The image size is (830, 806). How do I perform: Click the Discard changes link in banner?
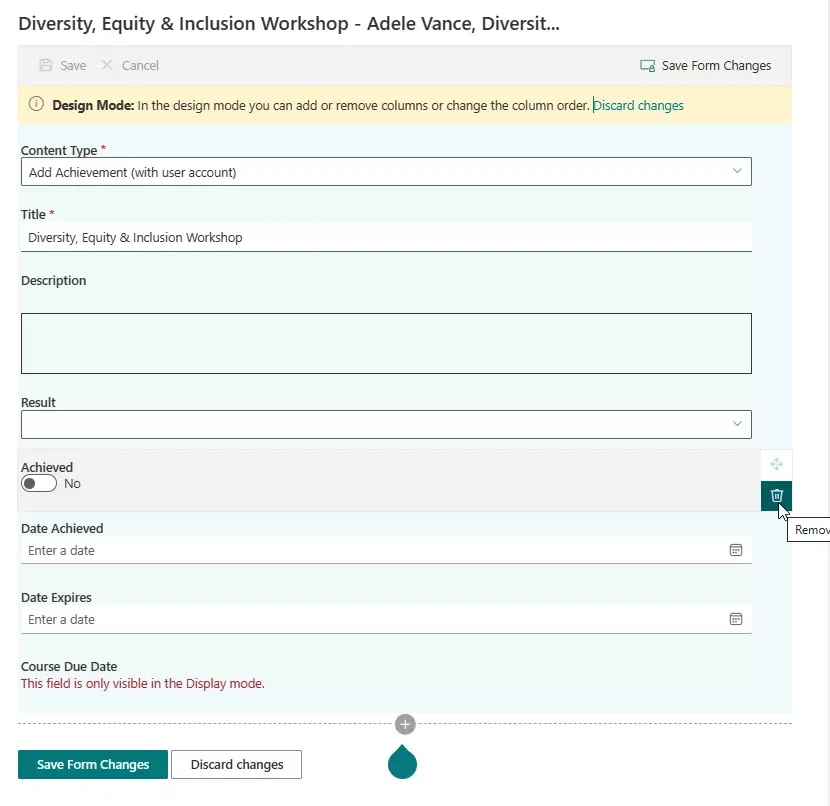point(639,105)
